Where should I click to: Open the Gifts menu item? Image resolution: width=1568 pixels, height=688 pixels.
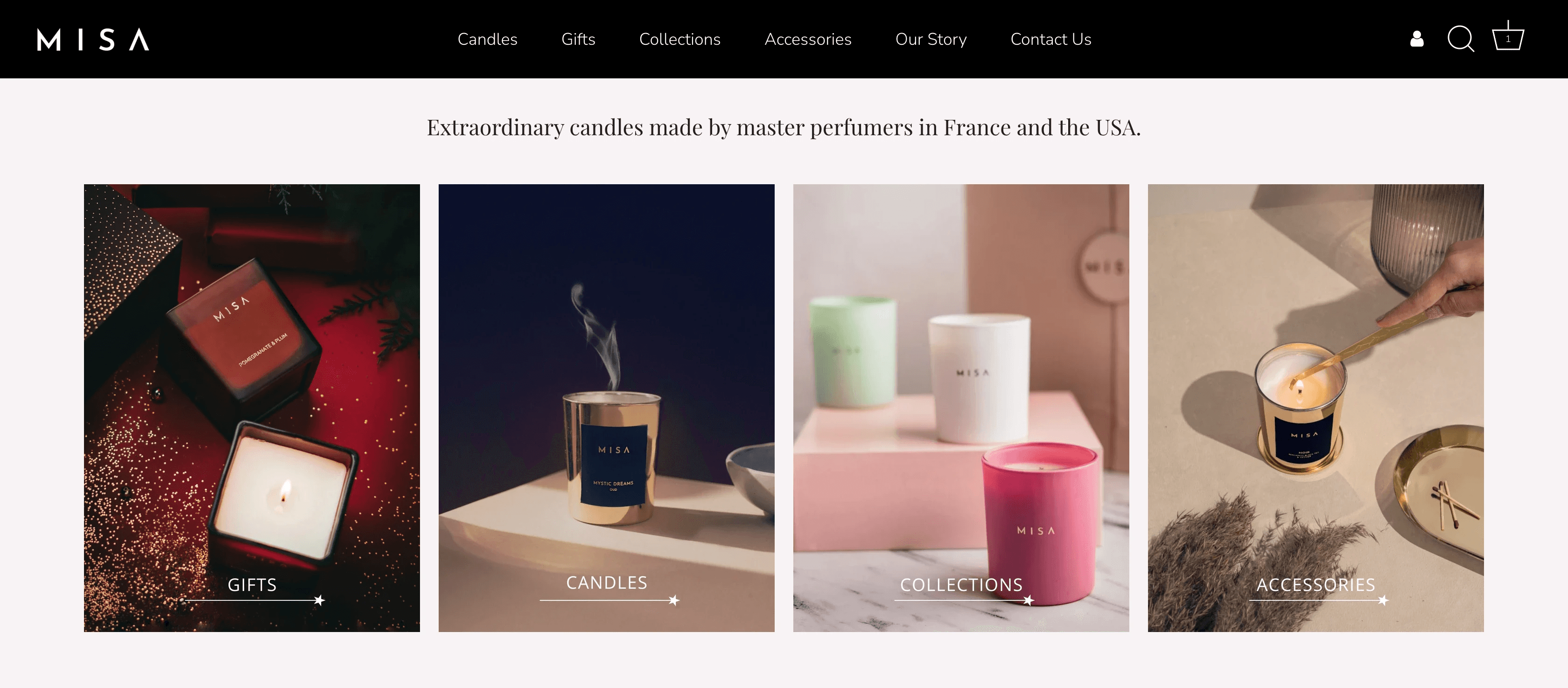tap(578, 40)
